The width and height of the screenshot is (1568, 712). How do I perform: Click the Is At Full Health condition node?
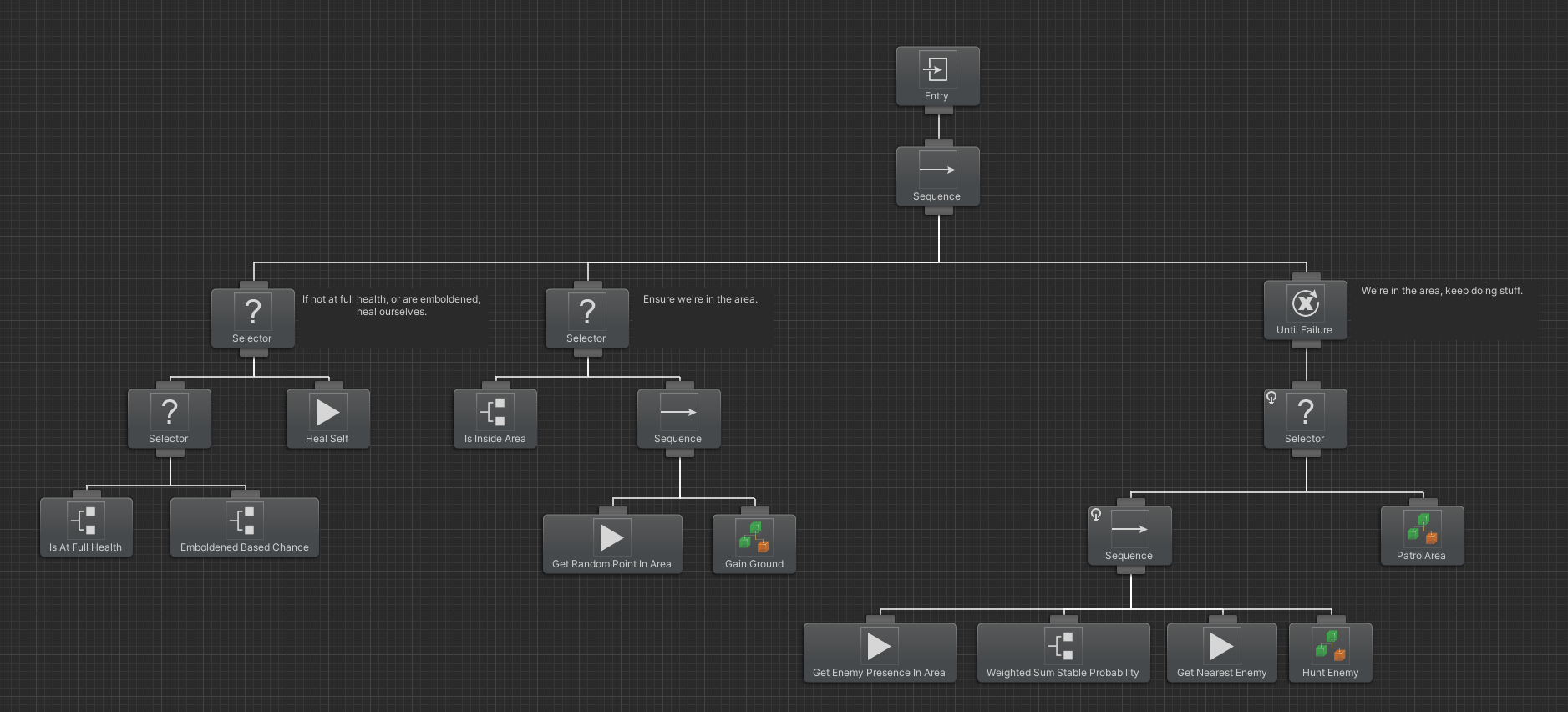click(x=86, y=528)
